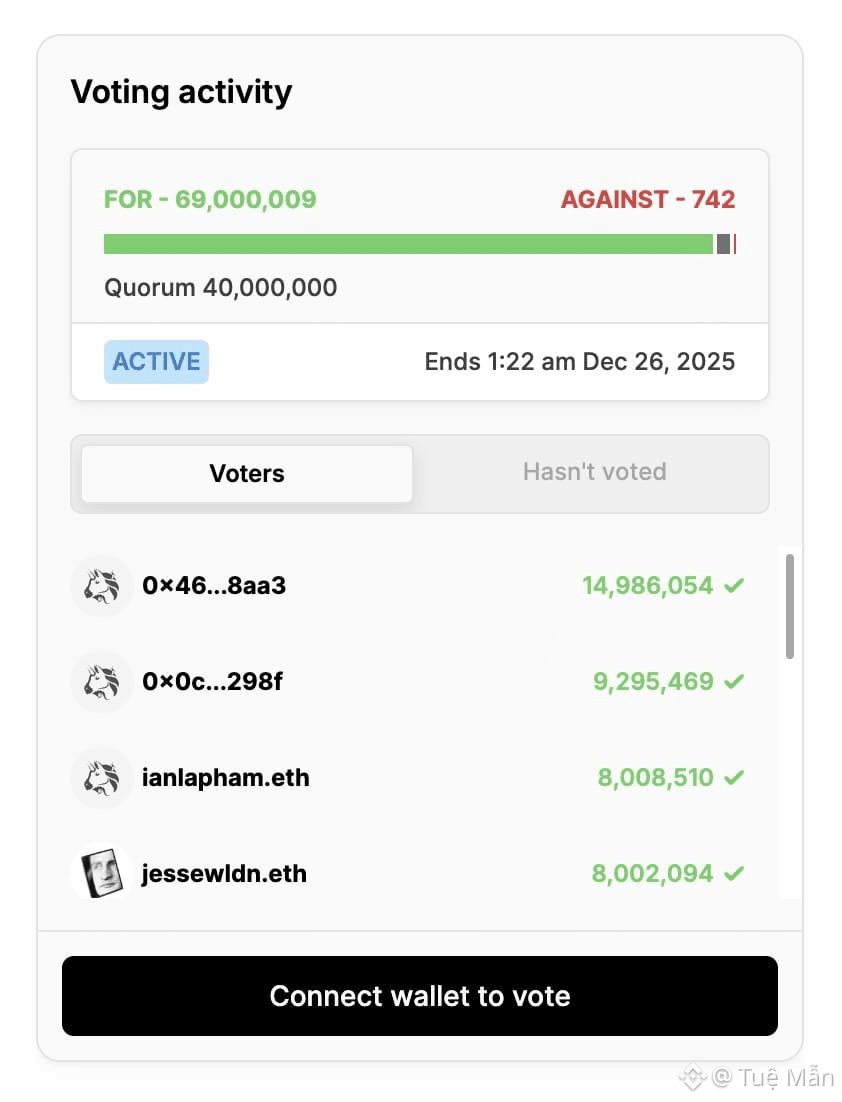
Task: Open ianlapham.eth voter name link
Action: point(225,778)
